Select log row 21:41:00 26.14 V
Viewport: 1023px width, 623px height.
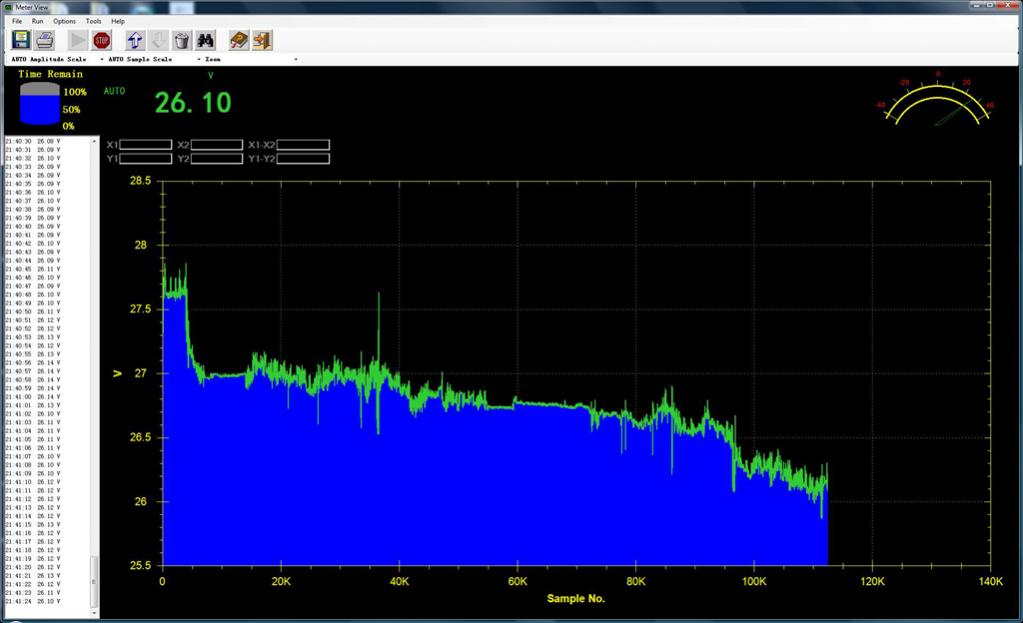coord(33,397)
